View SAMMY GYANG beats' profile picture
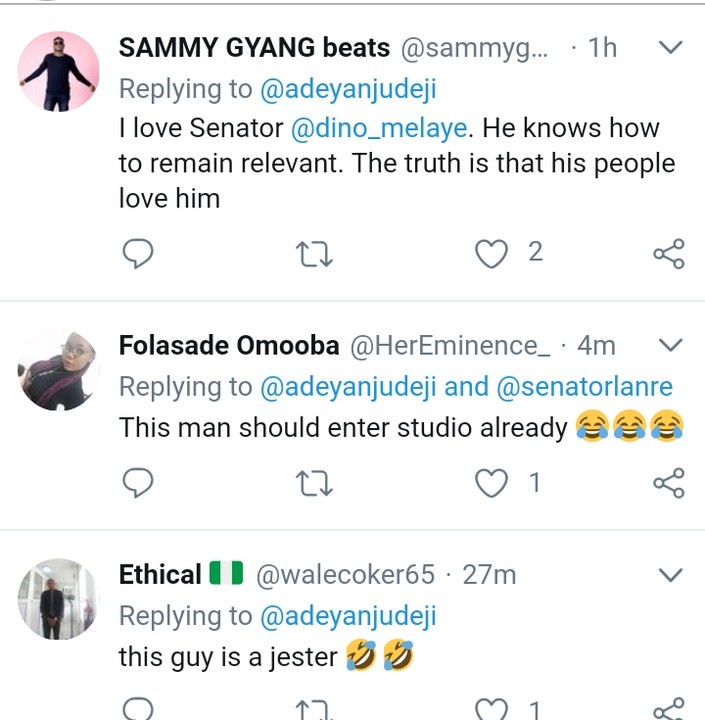This screenshot has width=705, height=720. coord(59,71)
